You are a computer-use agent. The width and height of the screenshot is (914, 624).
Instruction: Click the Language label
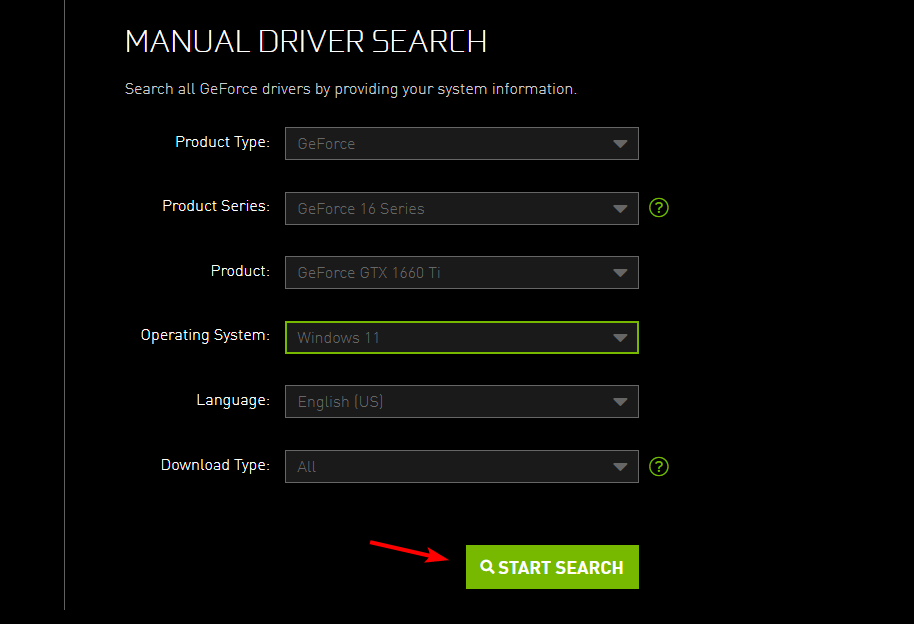(233, 400)
